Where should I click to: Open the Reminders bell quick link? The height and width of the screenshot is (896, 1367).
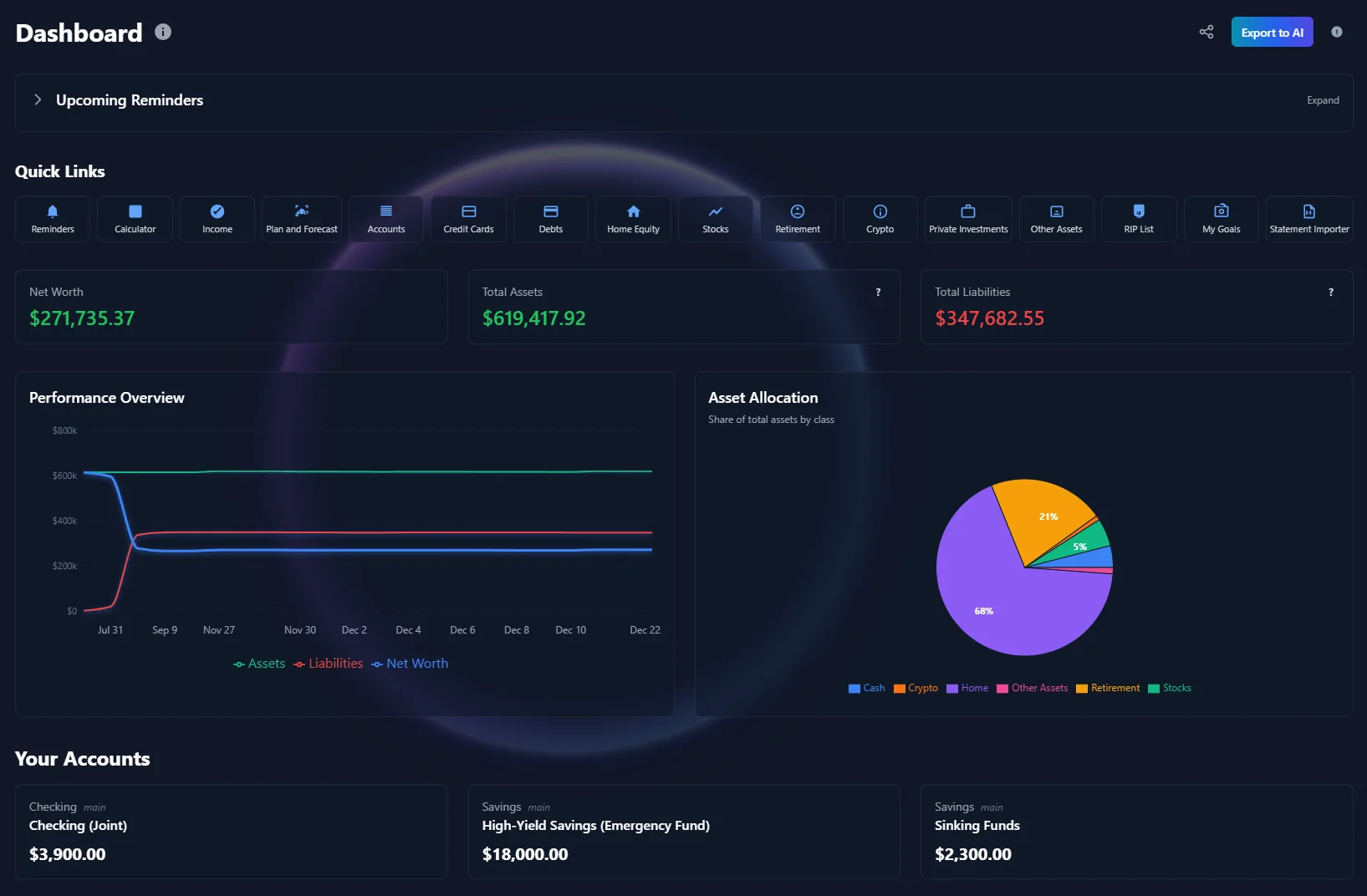(x=53, y=219)
